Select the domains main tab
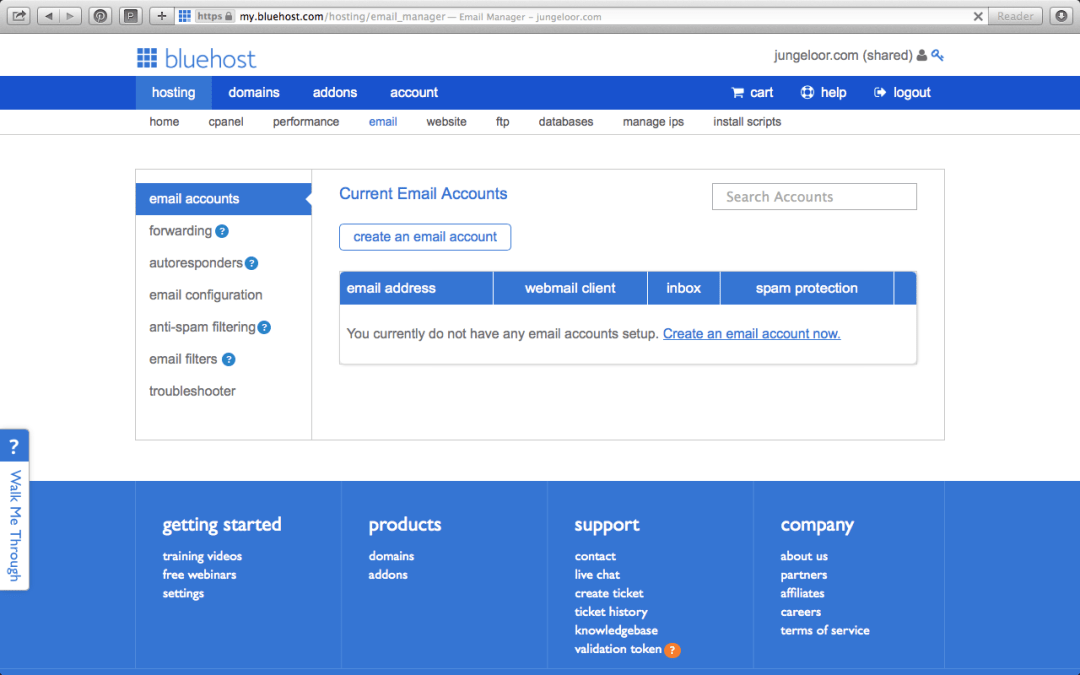Viewport: 1080px width, 675px height. (x=254, y=92)
